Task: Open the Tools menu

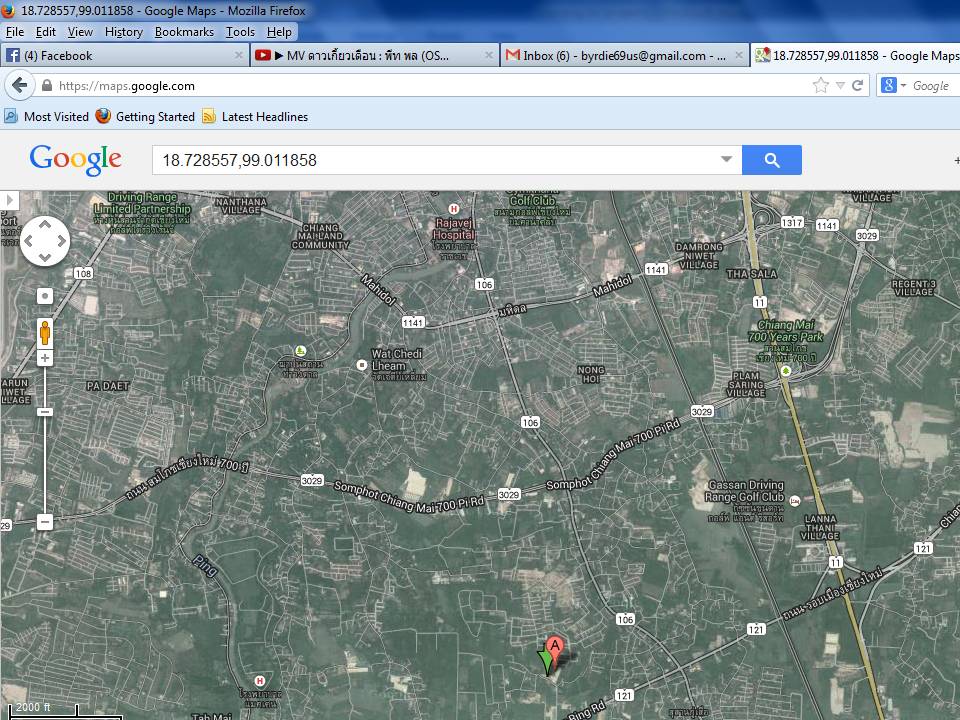Action: point(240,32)
